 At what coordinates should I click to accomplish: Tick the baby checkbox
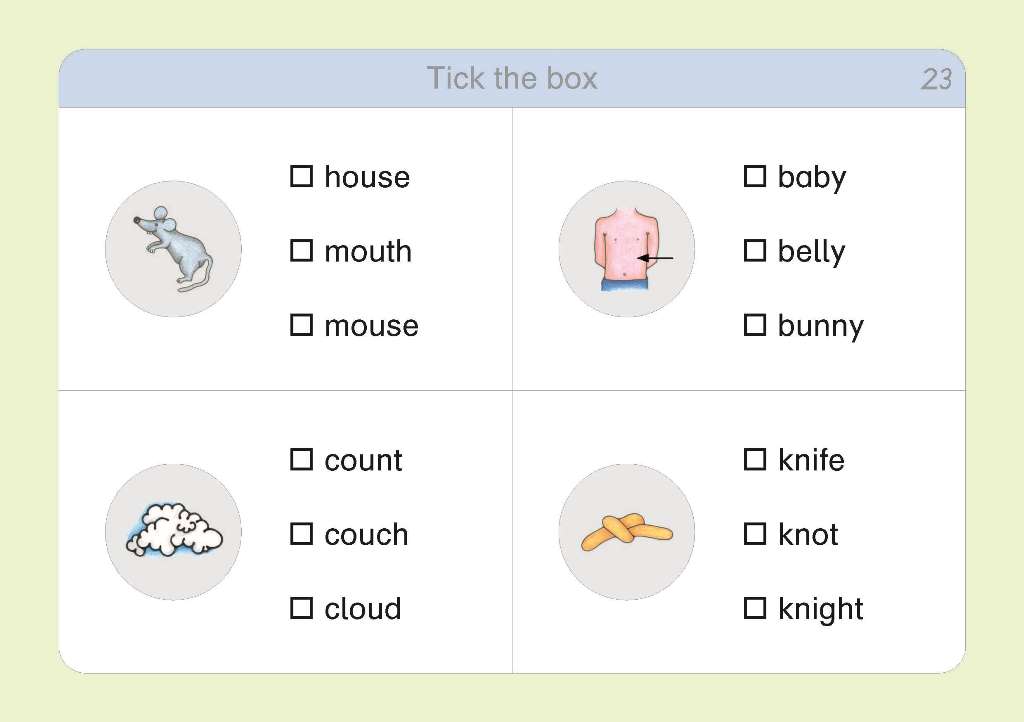755,176
